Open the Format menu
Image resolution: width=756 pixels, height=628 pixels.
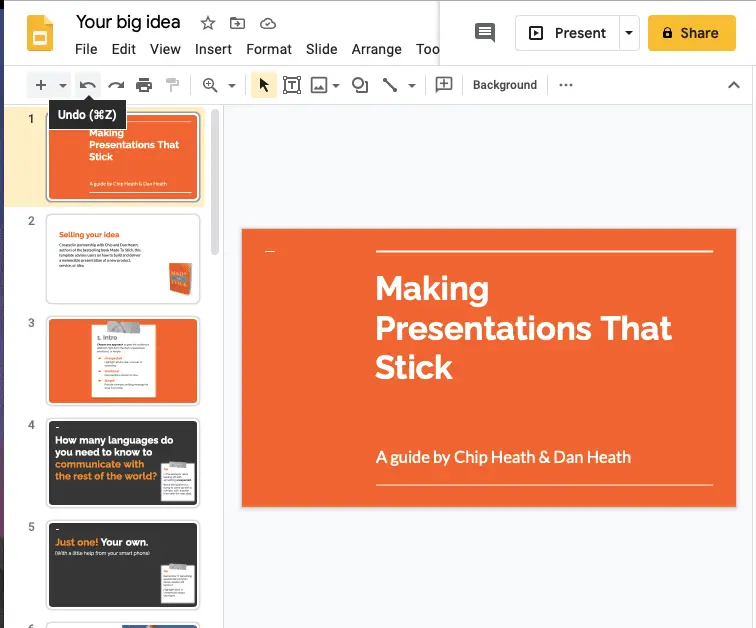pyautogui.click(x=269, y=49)
